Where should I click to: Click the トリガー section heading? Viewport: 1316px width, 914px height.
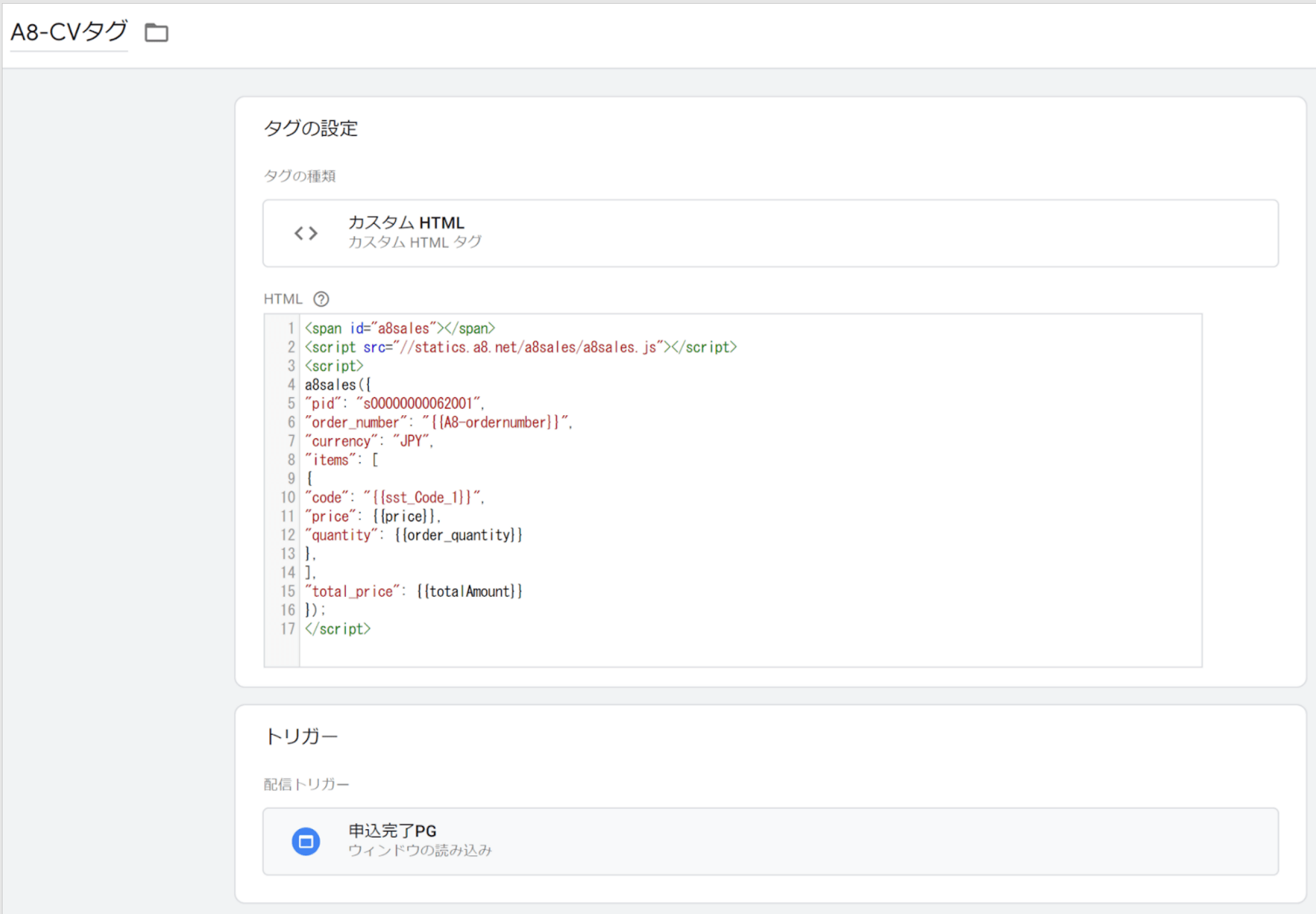(x=301, y=736)
